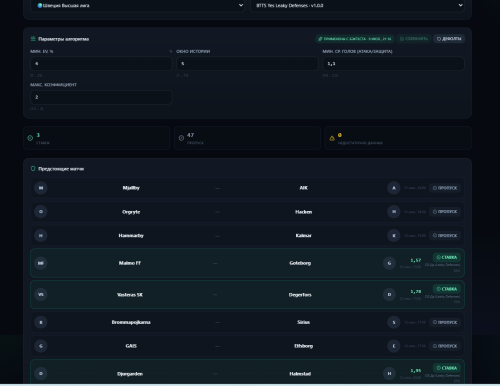Click the Goteborg team avatar

389,263
